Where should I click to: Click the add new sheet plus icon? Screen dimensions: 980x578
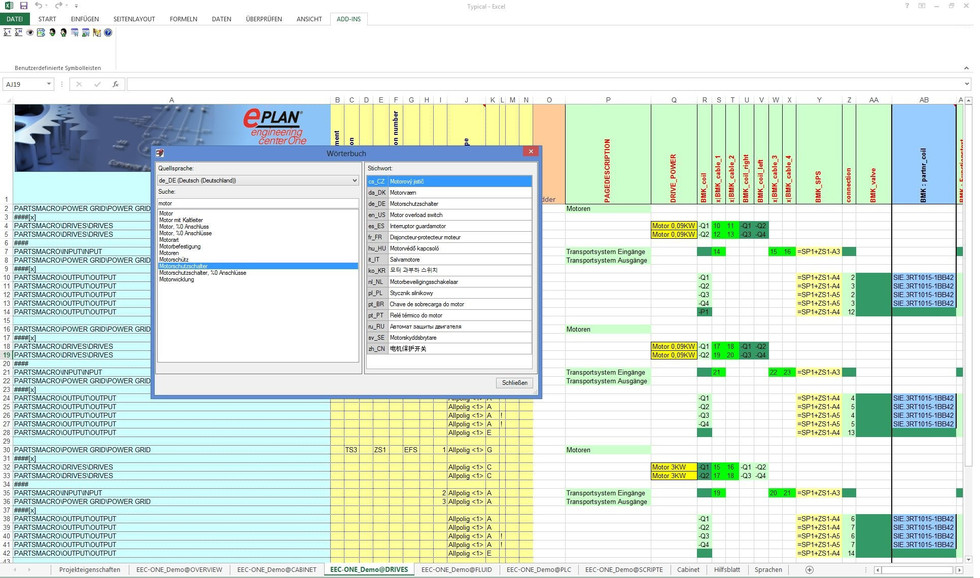tap(809, 569)
